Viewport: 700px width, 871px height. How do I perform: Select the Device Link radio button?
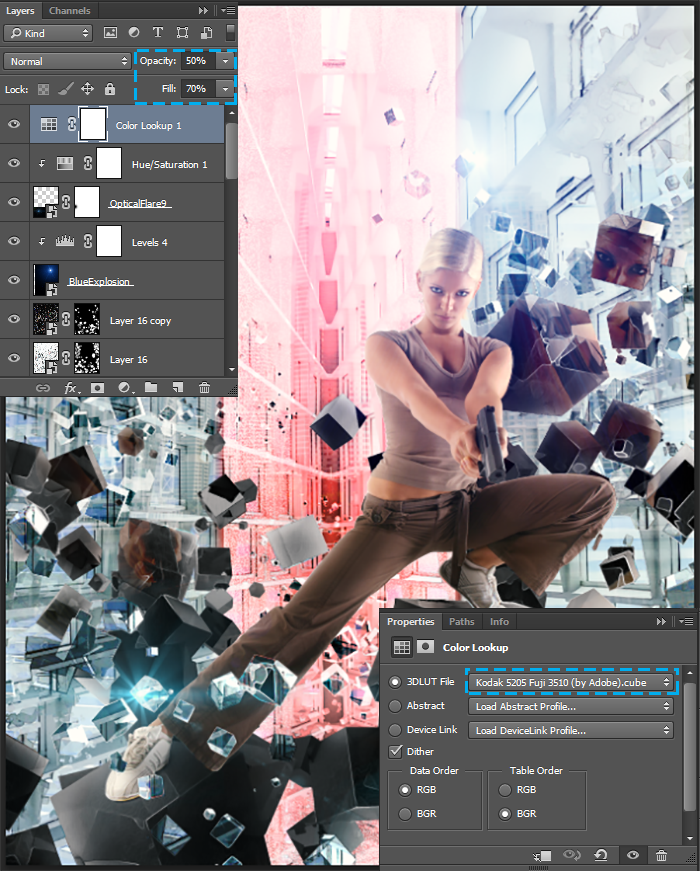[395, 729]
